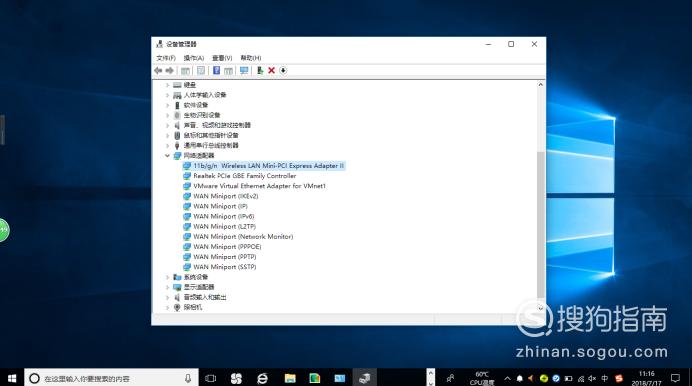Click the 60°C CPU temperature taskbar readout
This screenshot has width=692, height=386.
point(481,378)
